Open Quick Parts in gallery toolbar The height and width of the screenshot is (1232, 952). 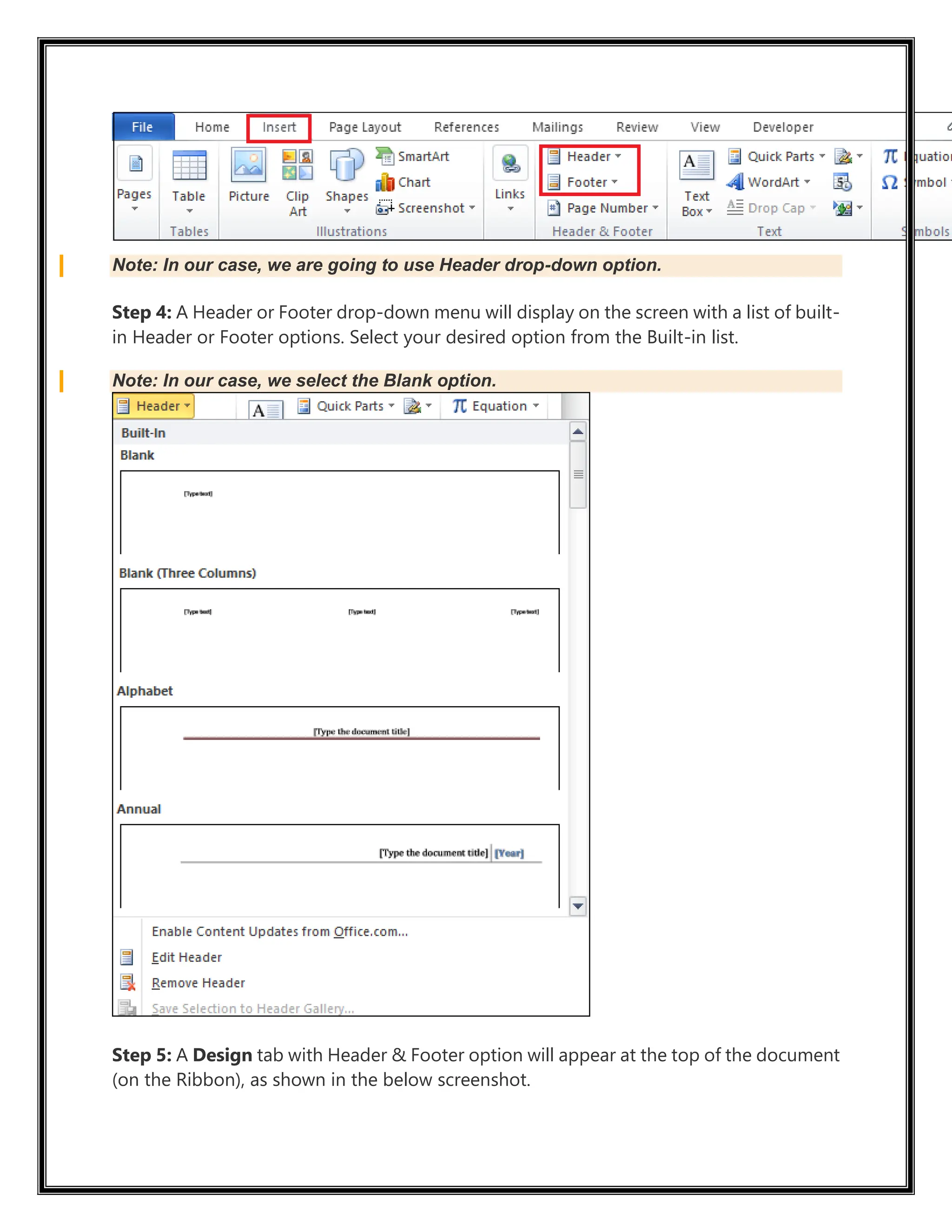click(346, 406)
